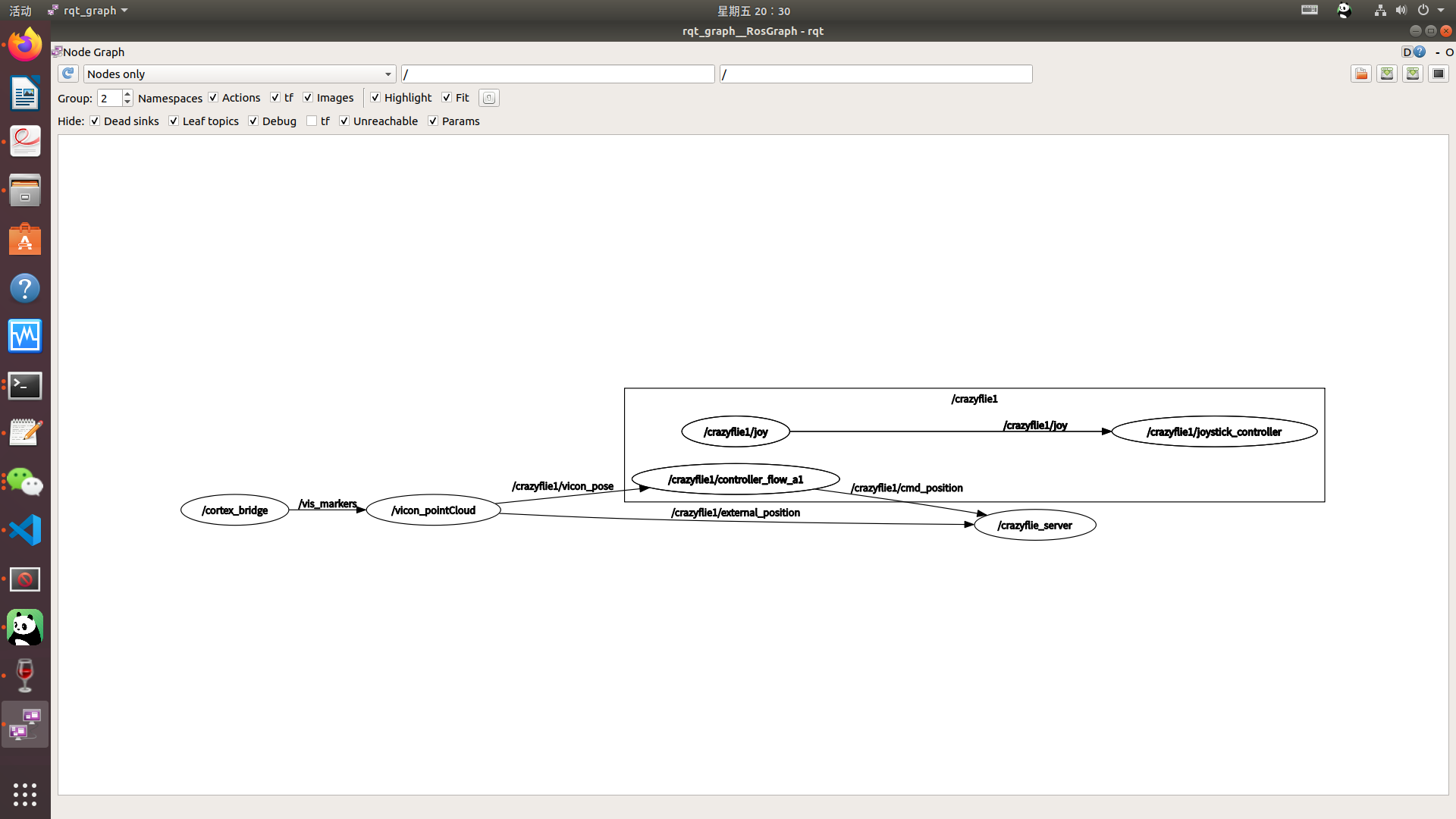Click the first namespace filter text field
The width and height of the screenshot is (1456, 819).
(x=557, y=74)
